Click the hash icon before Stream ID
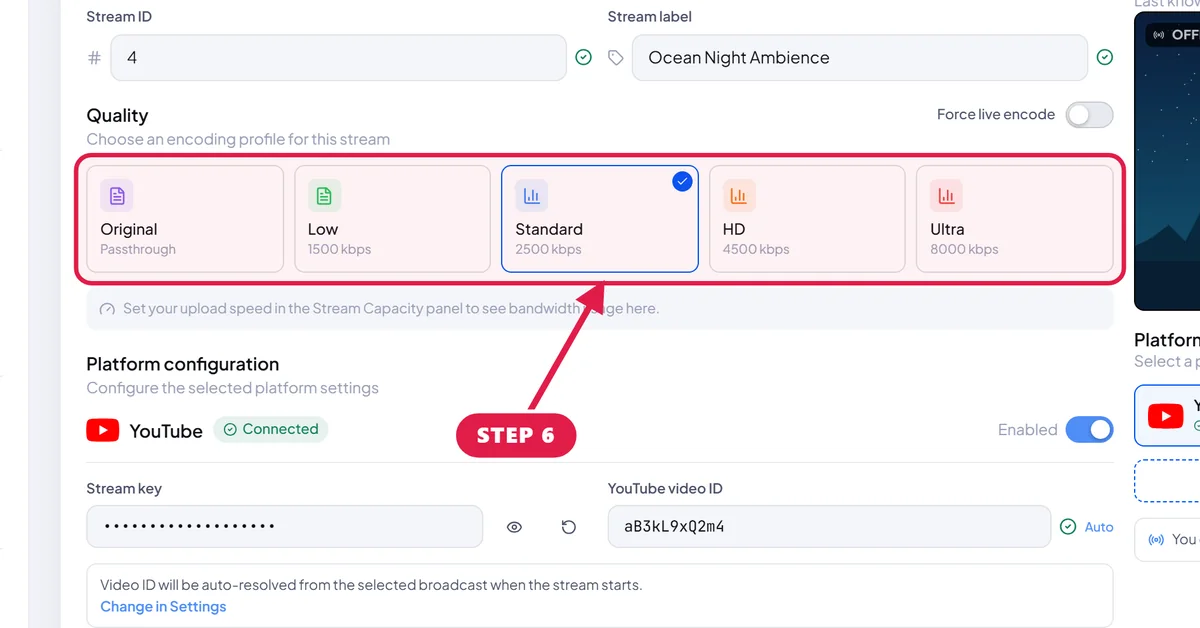The image size is (1200, 628). (x=95, y=58)
